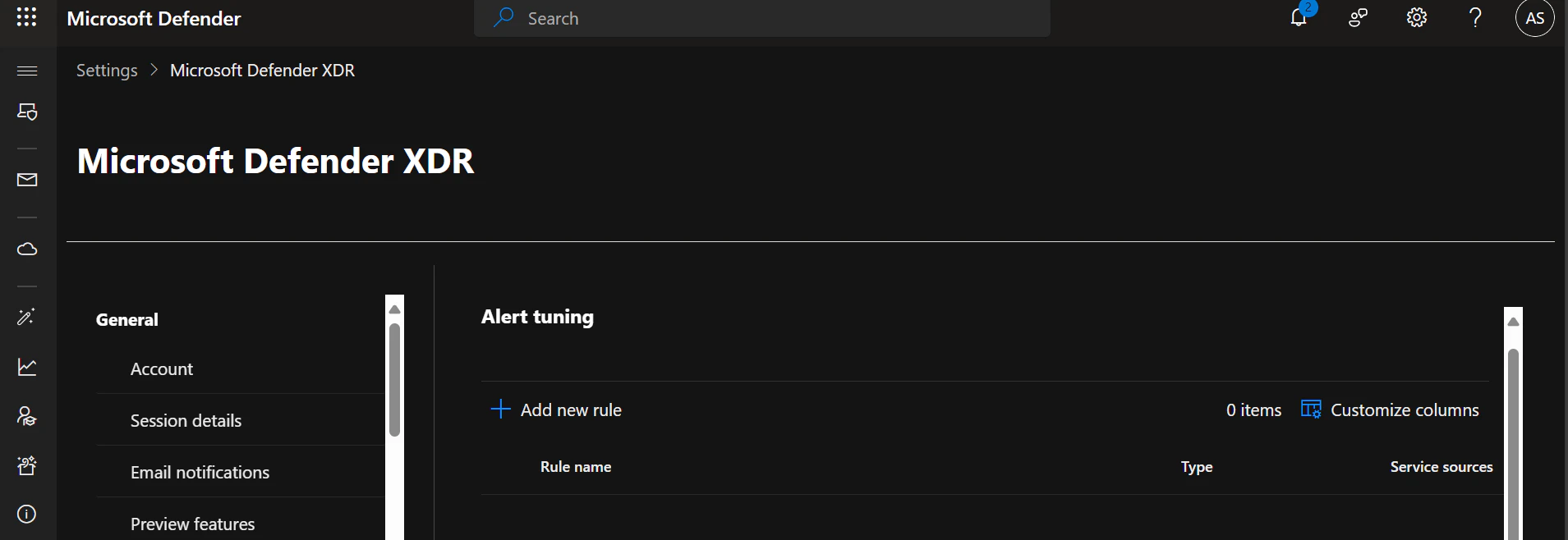Open the settings gear in header
Viewport: 1568px width, 540px height.
tap(1417, 18)
